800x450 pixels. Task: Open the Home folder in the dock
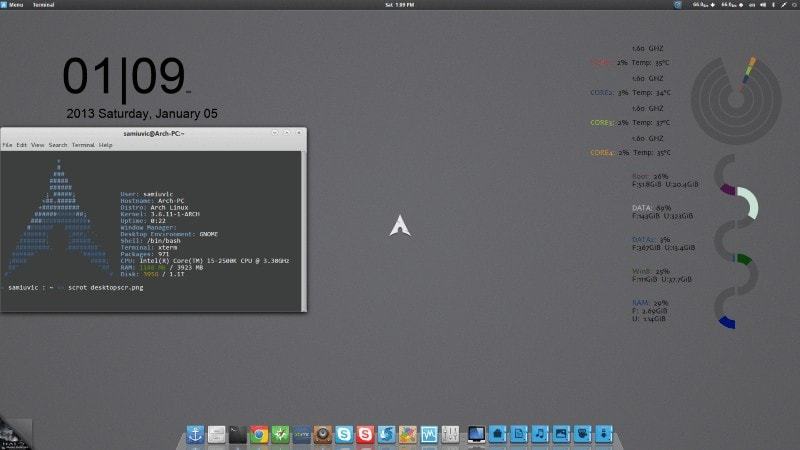[497, 435]
